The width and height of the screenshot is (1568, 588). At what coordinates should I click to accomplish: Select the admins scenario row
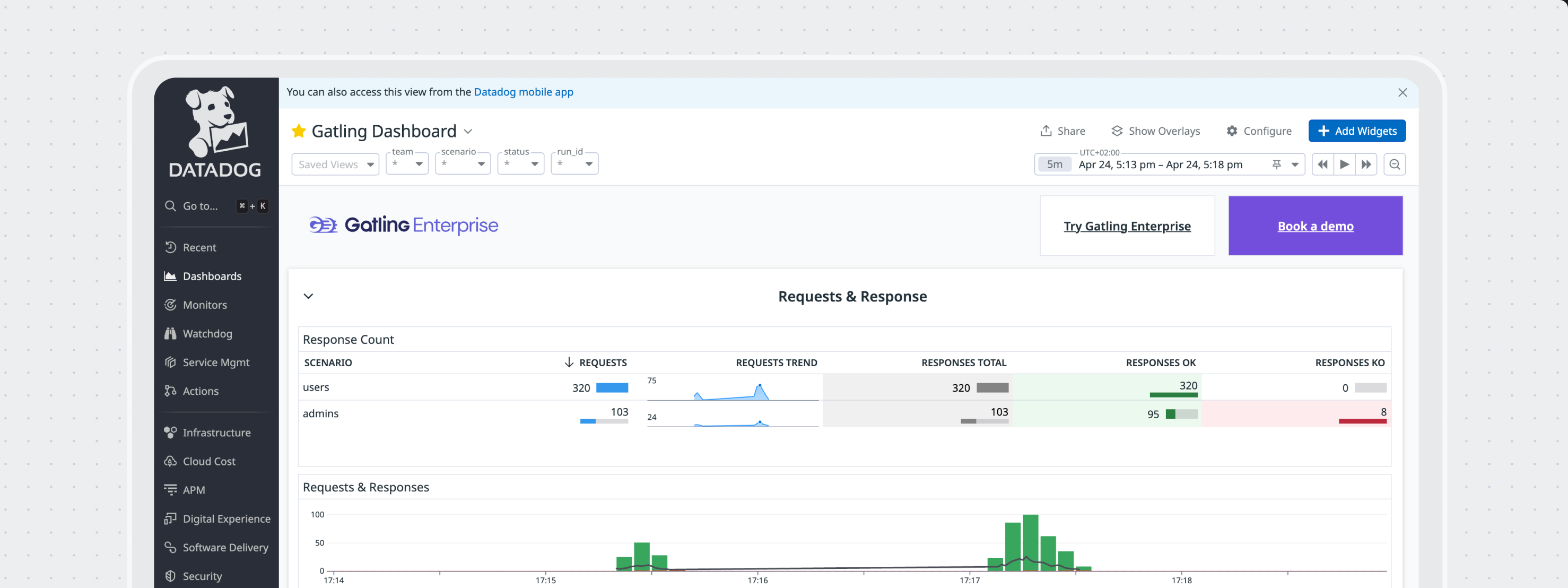click(x=844, y=413)
